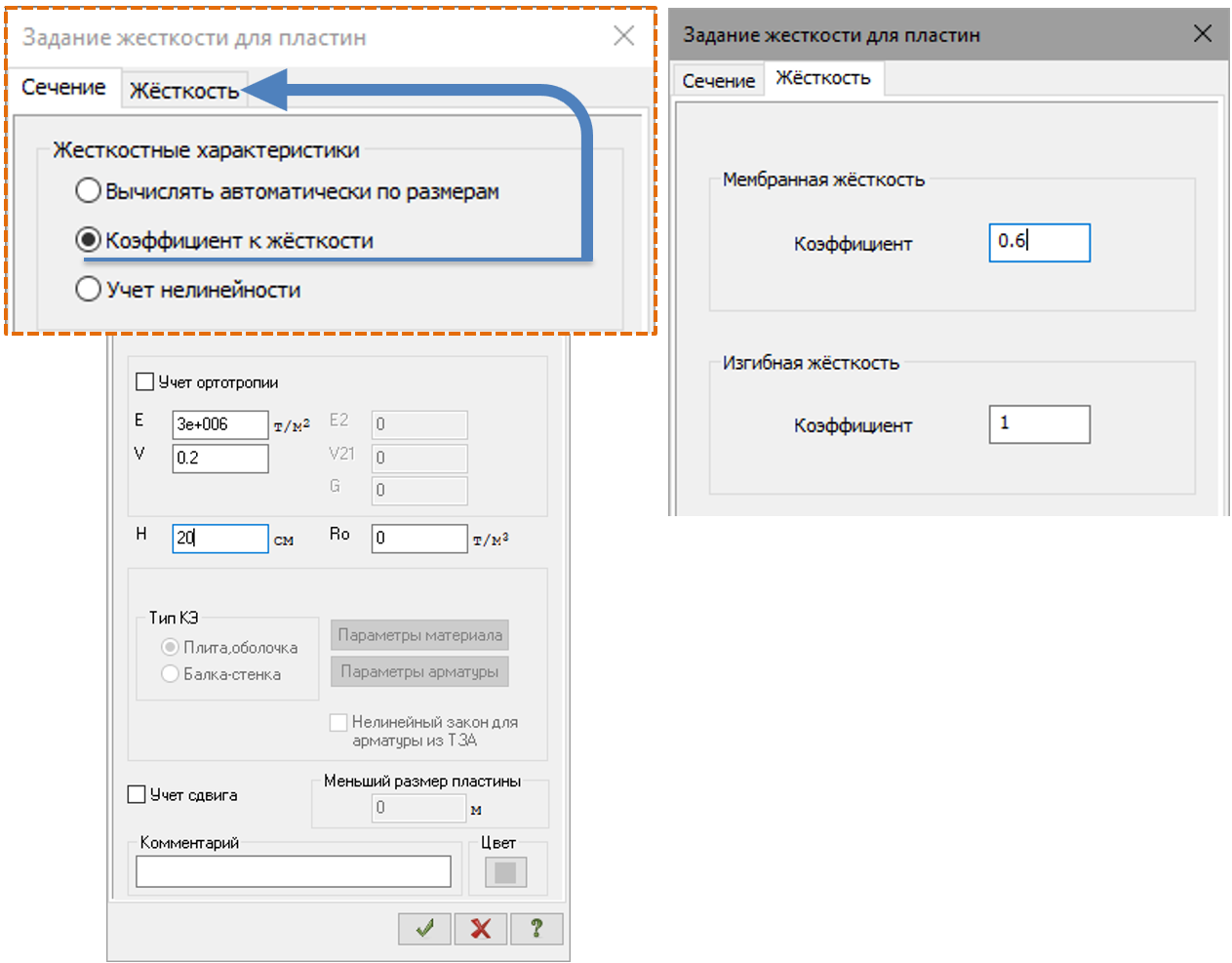Click the membrane stiffness coefficient field
Image resolution: width=1232 pixels, height=963 pixels.
click(1039, 242)
